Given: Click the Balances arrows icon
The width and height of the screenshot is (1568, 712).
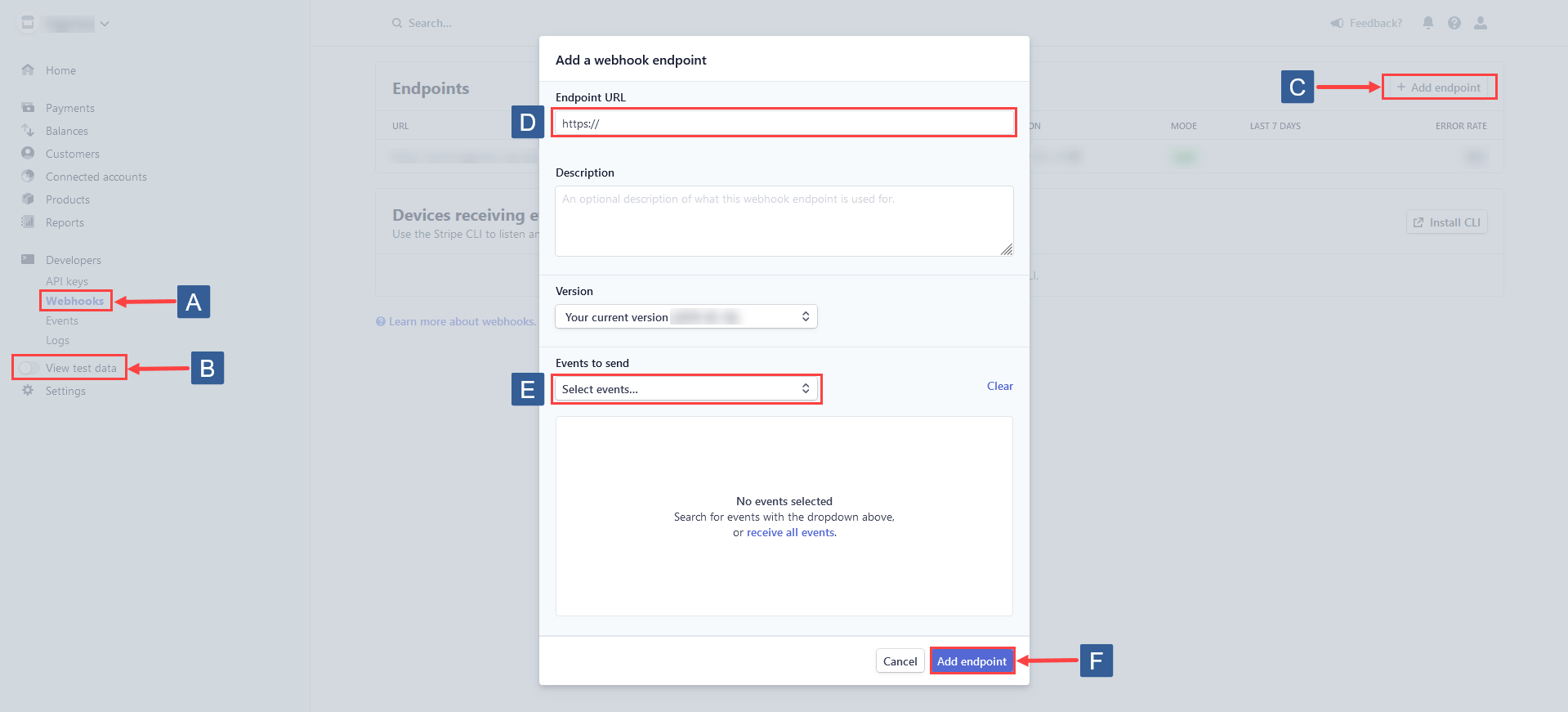Looking at the screenshot, I should pos(28,130).
